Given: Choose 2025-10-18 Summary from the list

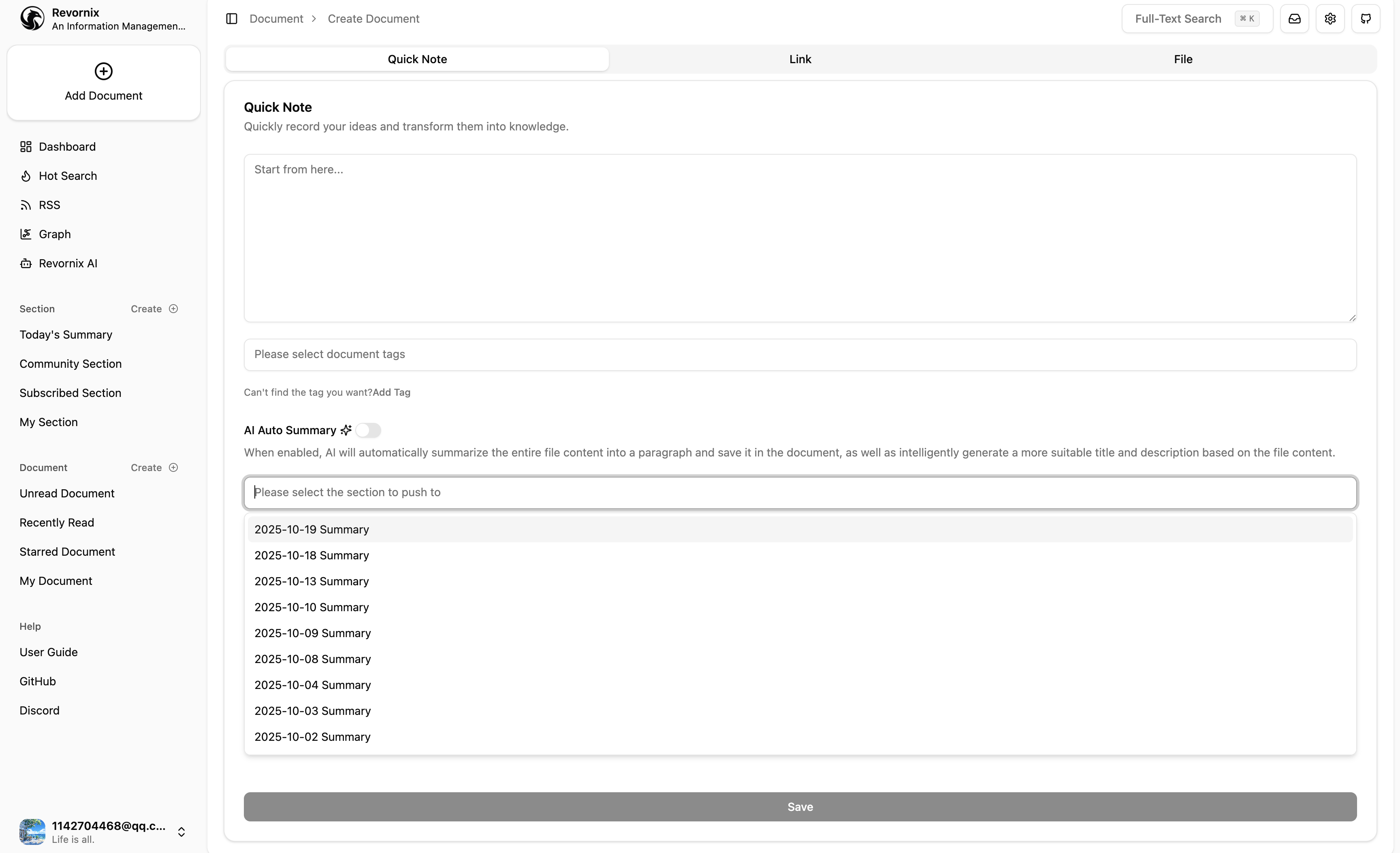Looking at the screenshot, I should click(x=312, y=555).
